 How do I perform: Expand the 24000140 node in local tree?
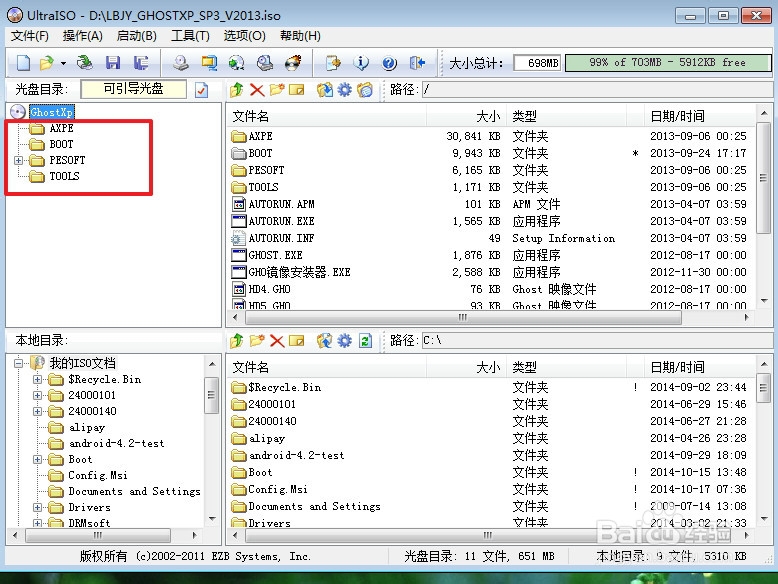[x=37, y=411]
